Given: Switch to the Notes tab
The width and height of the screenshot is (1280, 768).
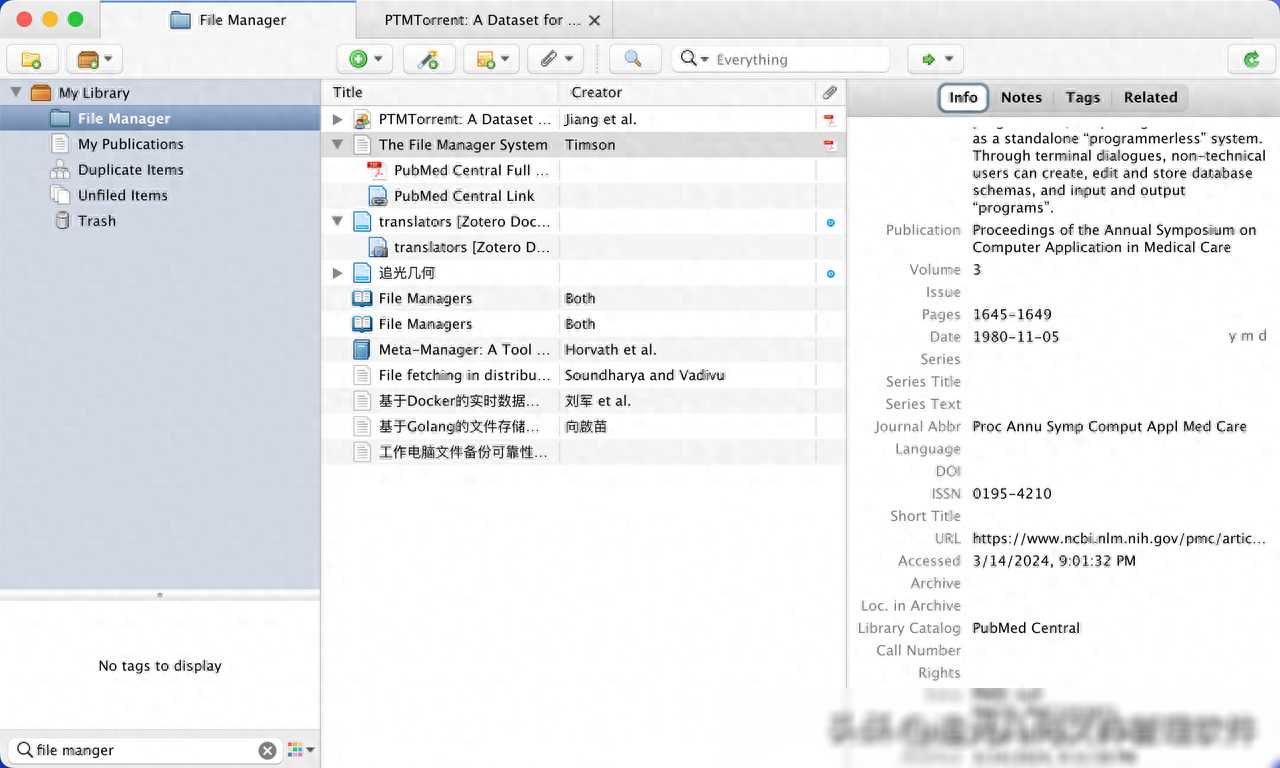Looking at the screenshot, I should click(1021, 97).
